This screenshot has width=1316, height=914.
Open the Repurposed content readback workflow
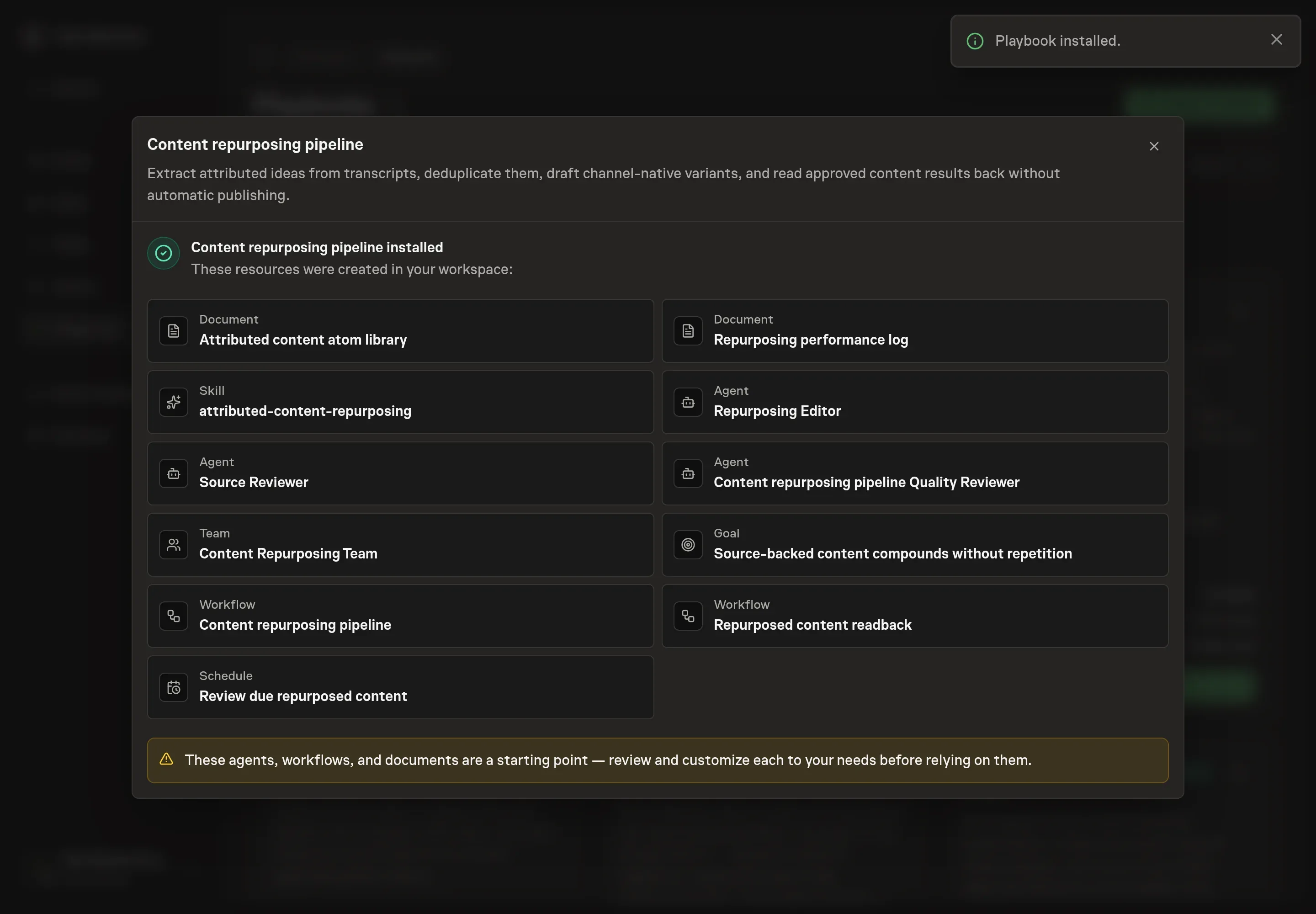[x=914, y=616]
